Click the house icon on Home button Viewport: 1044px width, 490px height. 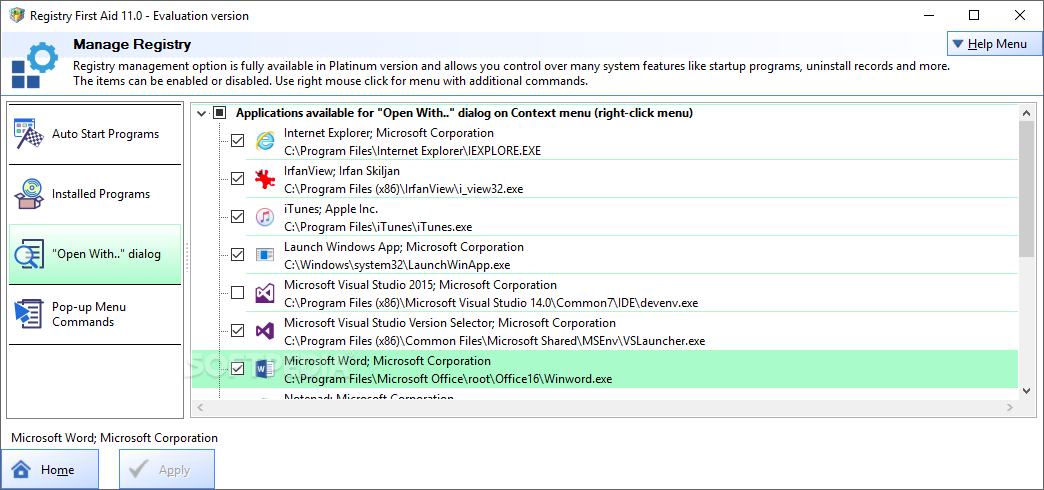(21, 470)
